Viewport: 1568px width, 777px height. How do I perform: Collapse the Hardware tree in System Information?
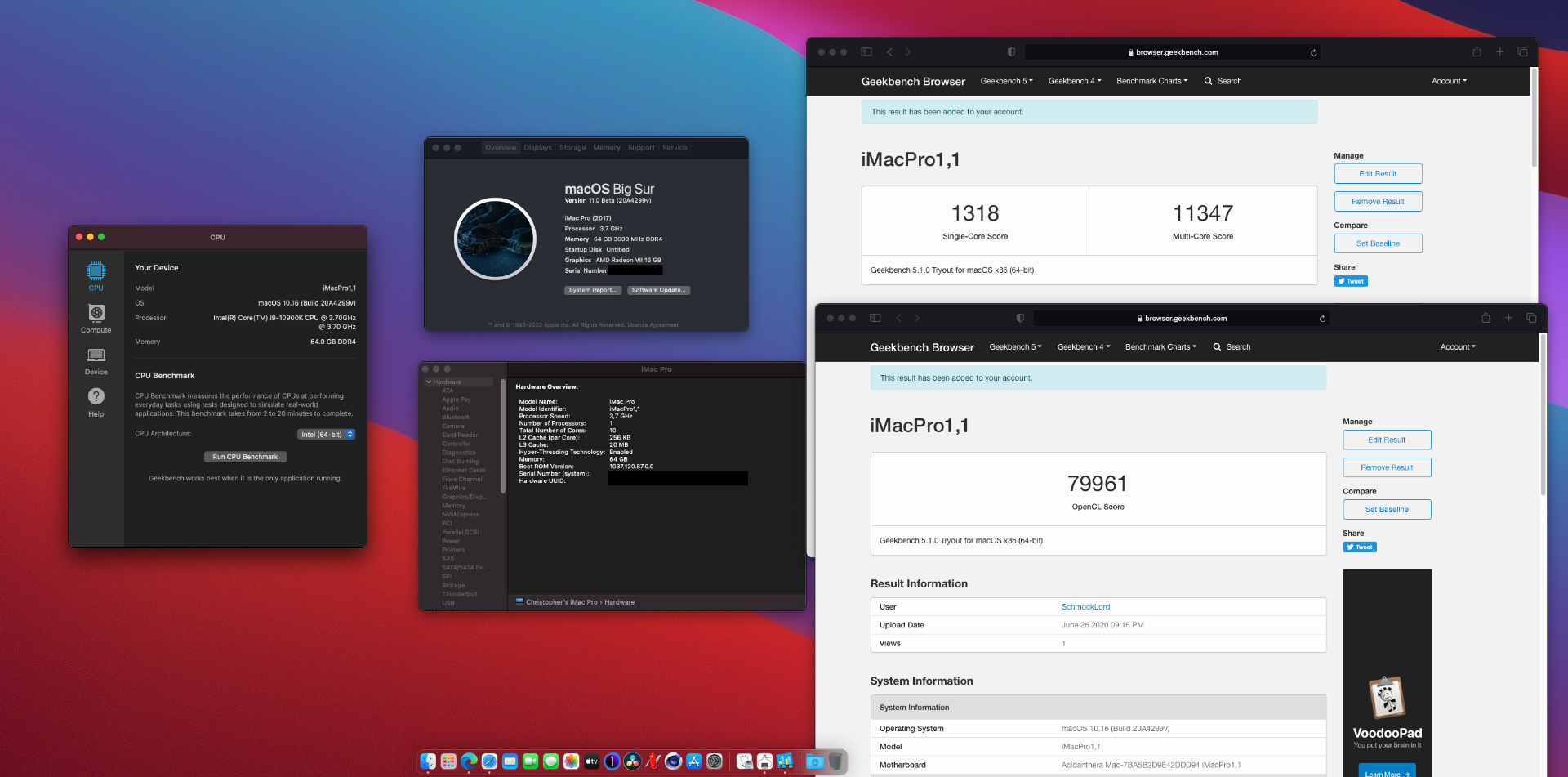tap(429, 382)
